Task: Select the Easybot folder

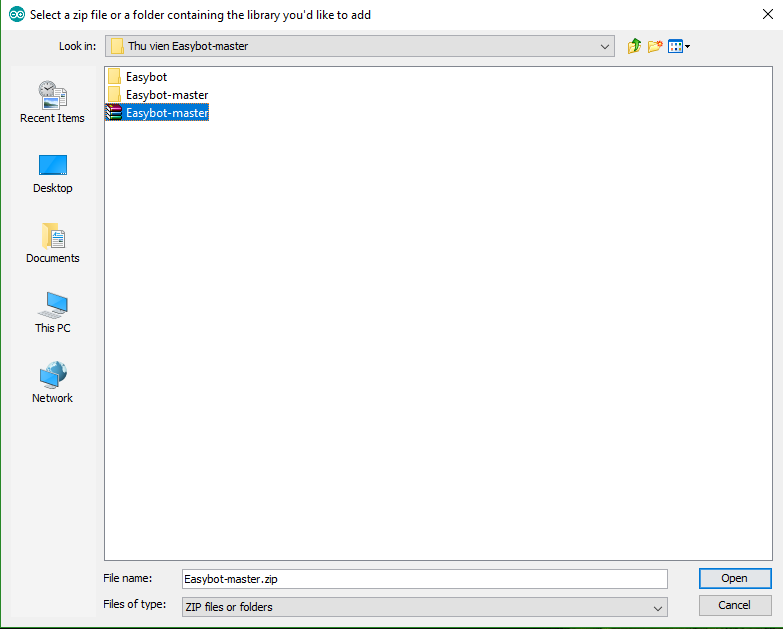Action: tap(137, 77)
